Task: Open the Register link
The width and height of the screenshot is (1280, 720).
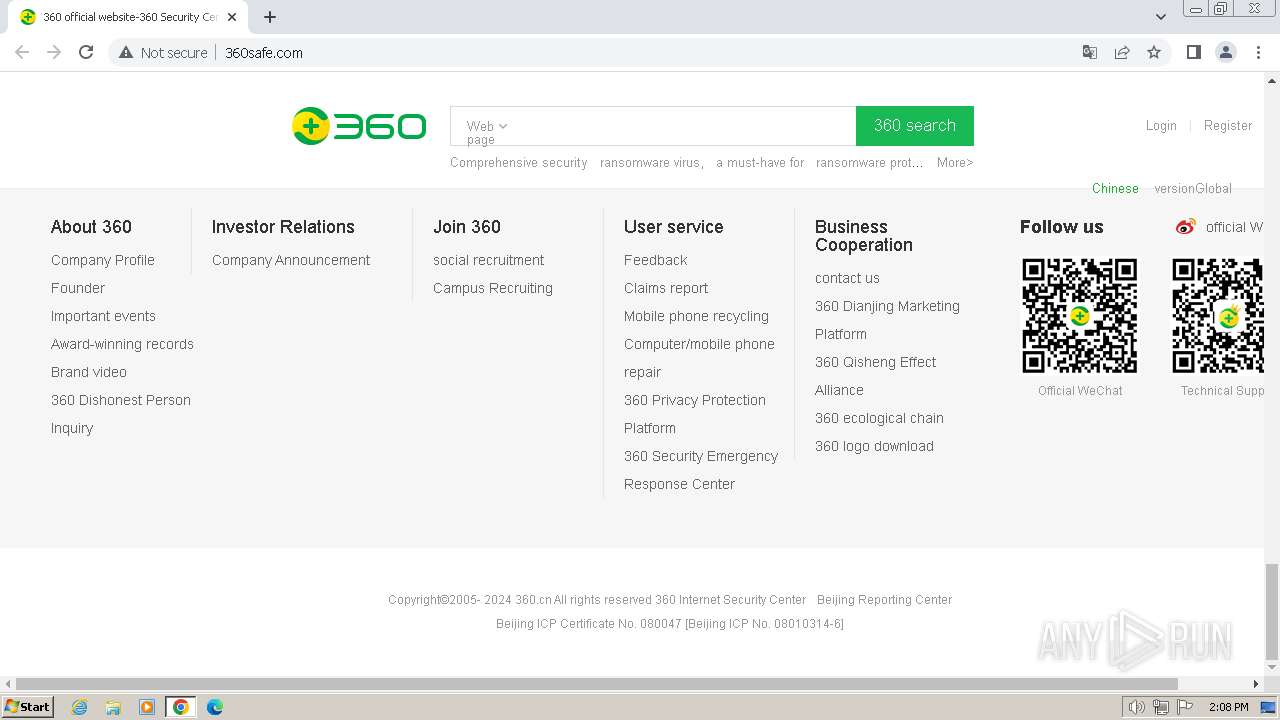Action: pos(1228,126)
